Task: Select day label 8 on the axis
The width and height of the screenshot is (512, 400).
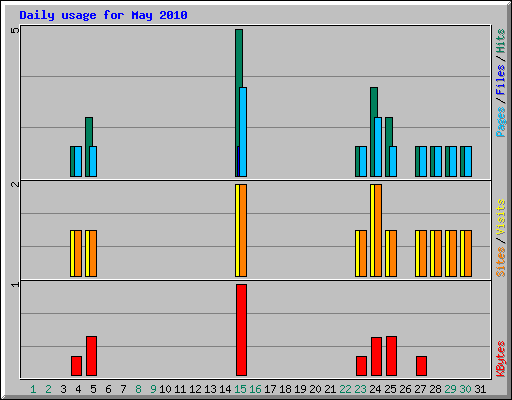Action: pyautogui.click(x=138, y=389)
